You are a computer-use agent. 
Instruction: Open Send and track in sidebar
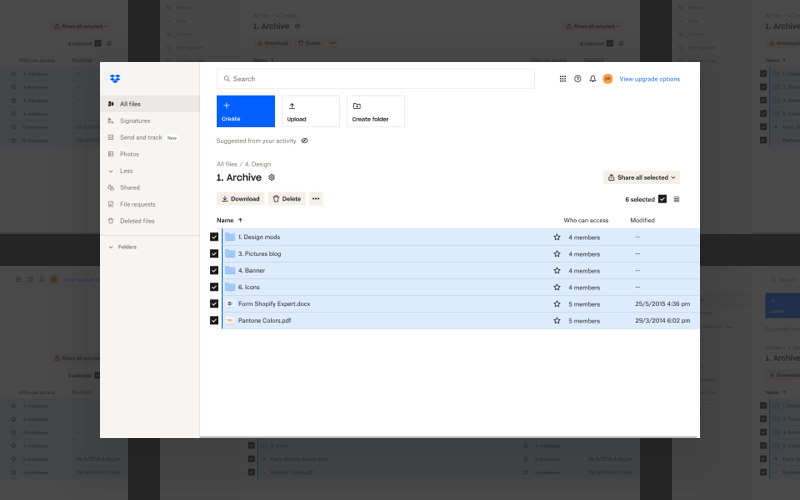click(141, 138)
